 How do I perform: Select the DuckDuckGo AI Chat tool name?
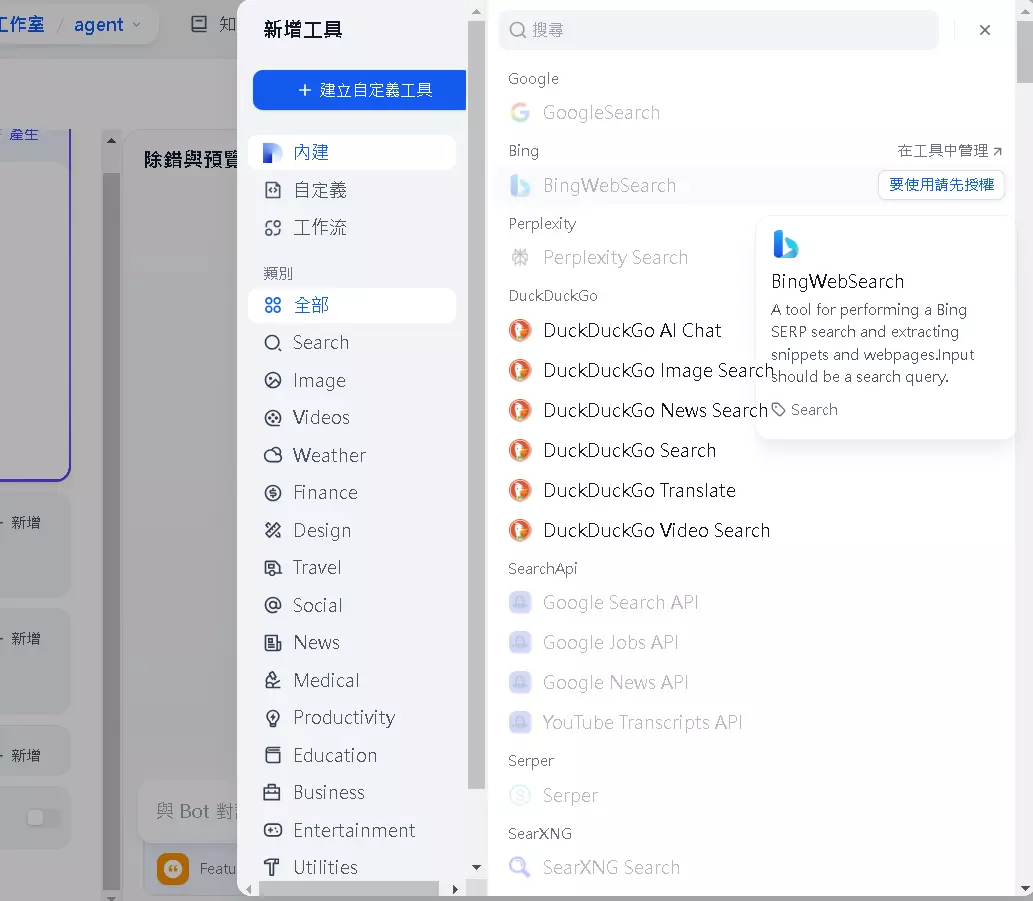632,330
